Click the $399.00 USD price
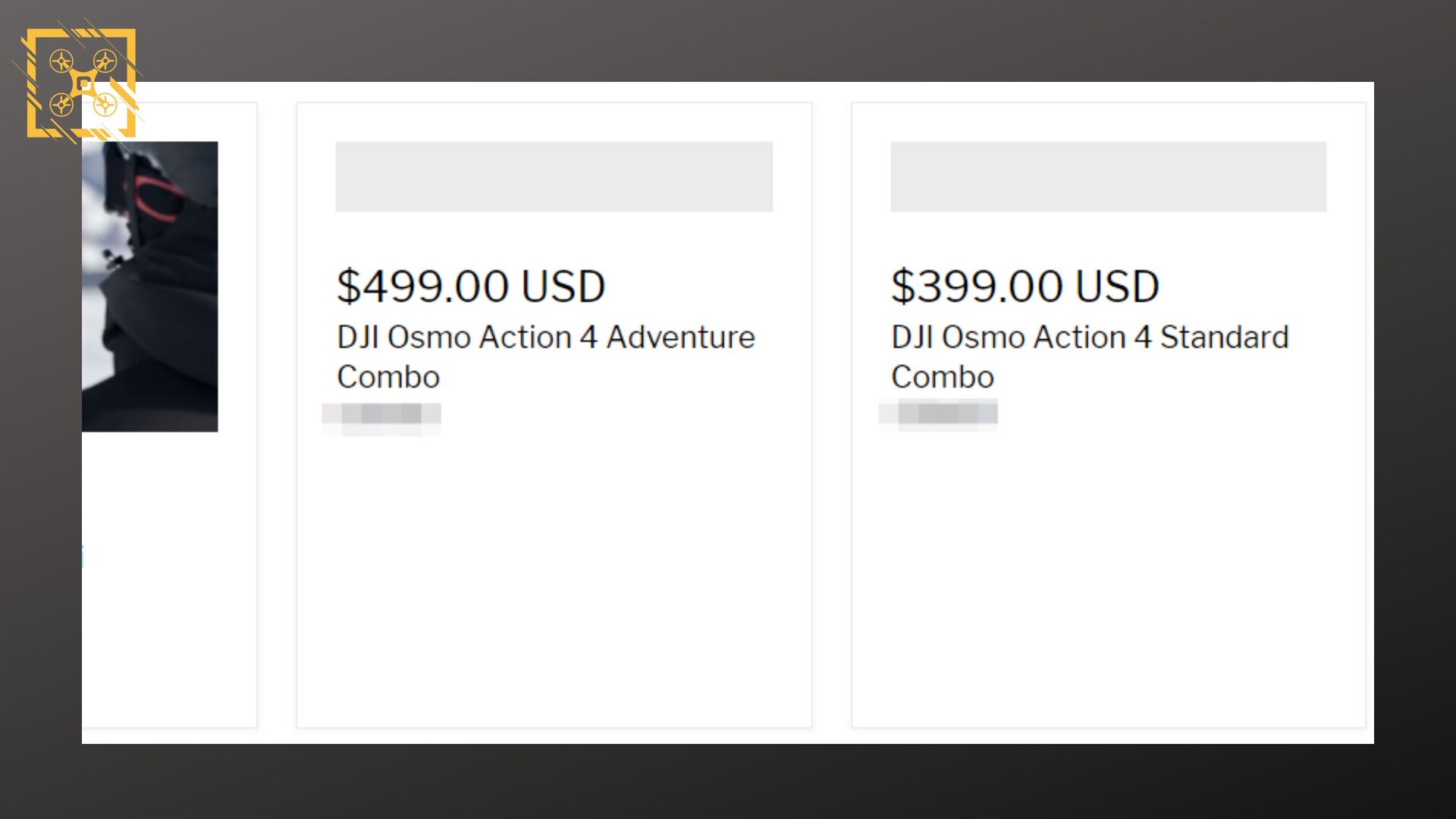 coord(1025,286)
